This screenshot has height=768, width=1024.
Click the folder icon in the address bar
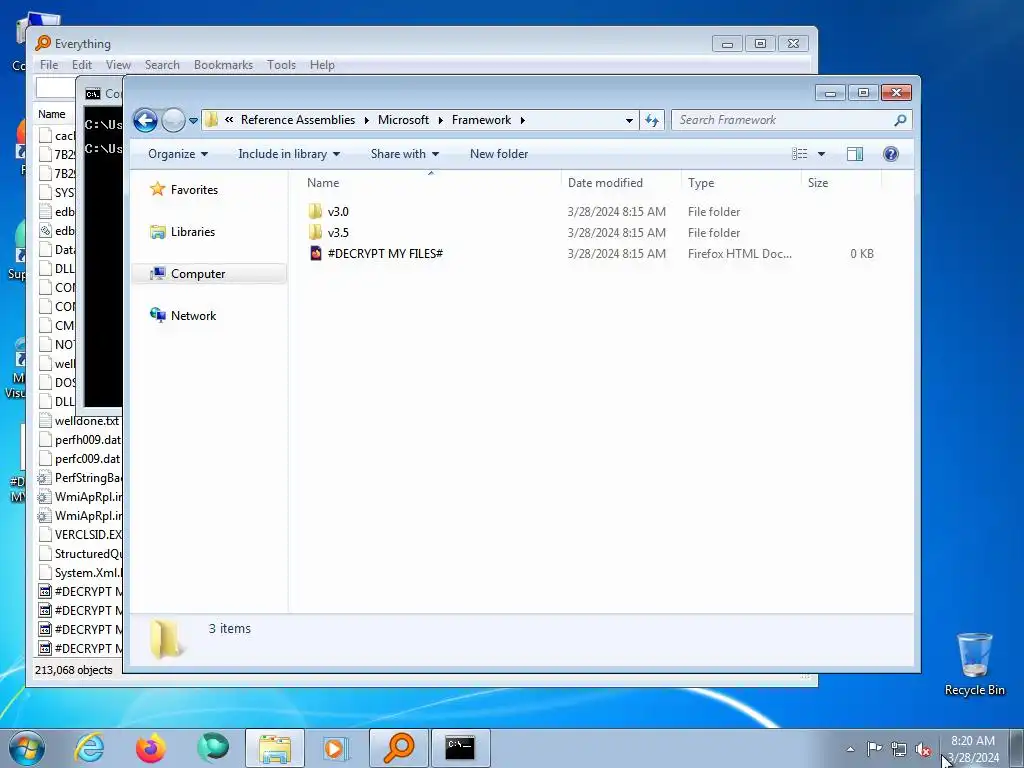tap(211, 120)
